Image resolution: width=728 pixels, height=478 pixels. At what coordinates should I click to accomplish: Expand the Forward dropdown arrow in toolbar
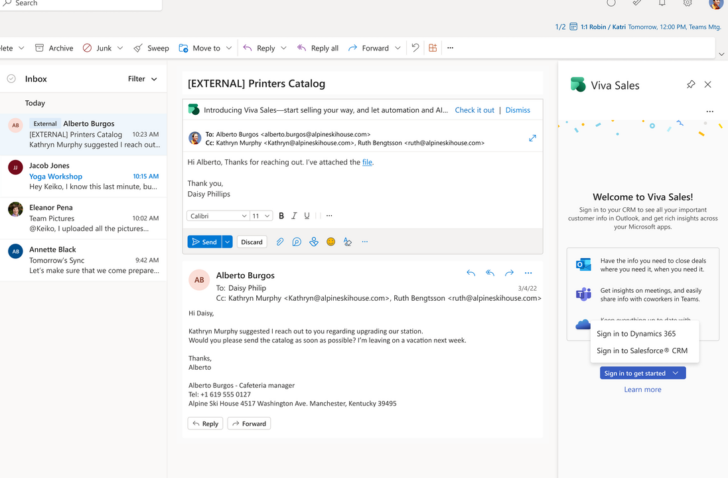point(398,48)
